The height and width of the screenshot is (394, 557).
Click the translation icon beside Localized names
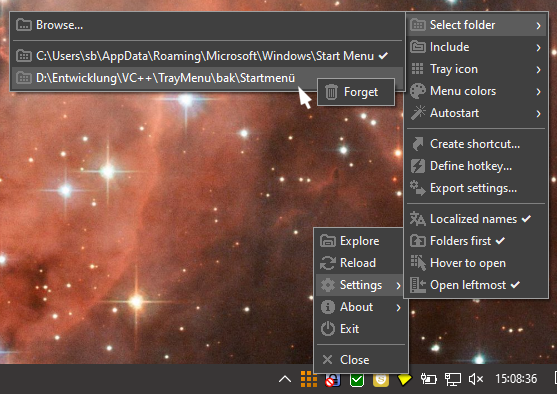click(x=418, y=219)
